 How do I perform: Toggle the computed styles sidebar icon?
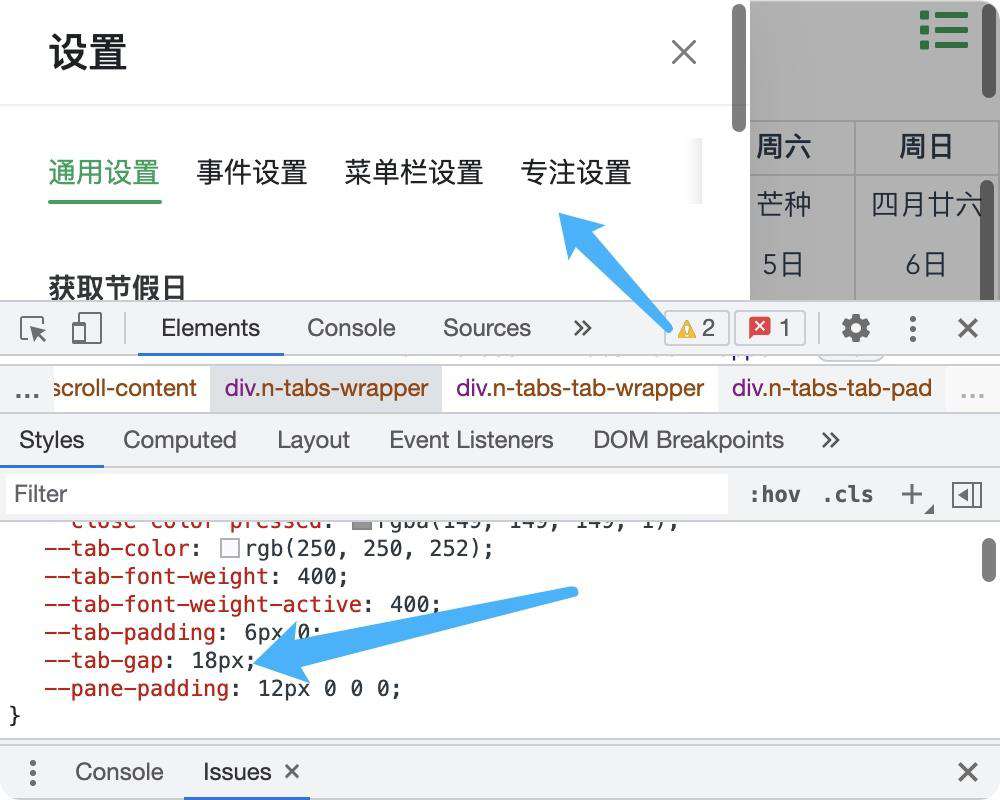[966, 495]
